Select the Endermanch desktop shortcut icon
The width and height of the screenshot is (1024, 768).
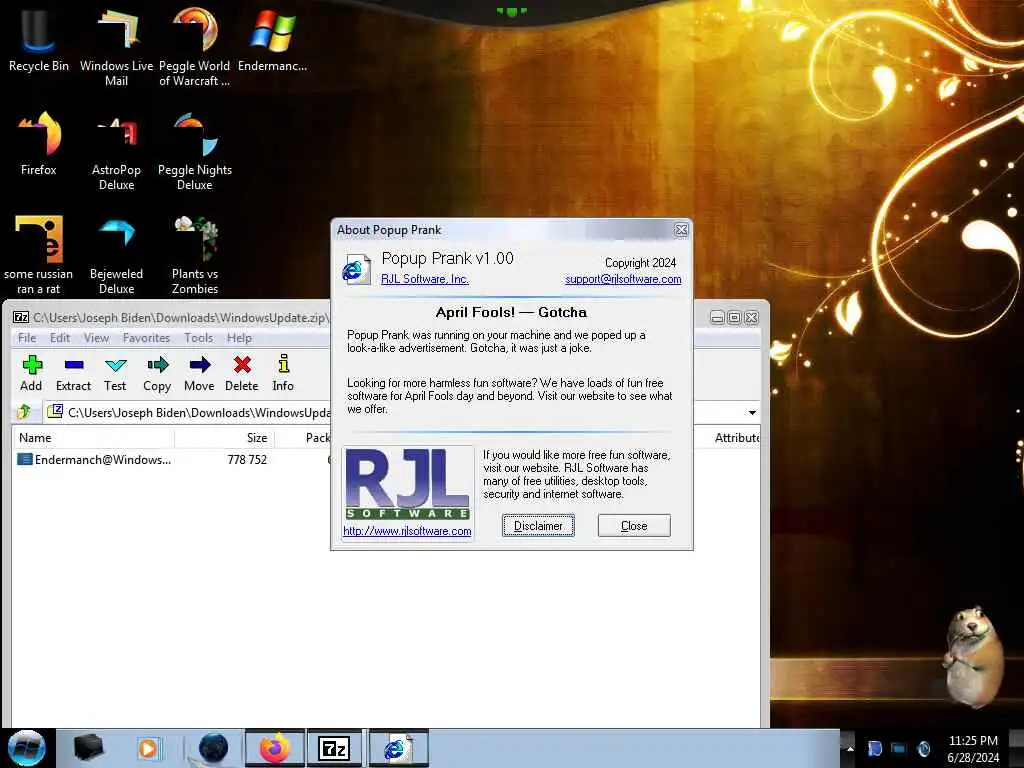[272, 39]
